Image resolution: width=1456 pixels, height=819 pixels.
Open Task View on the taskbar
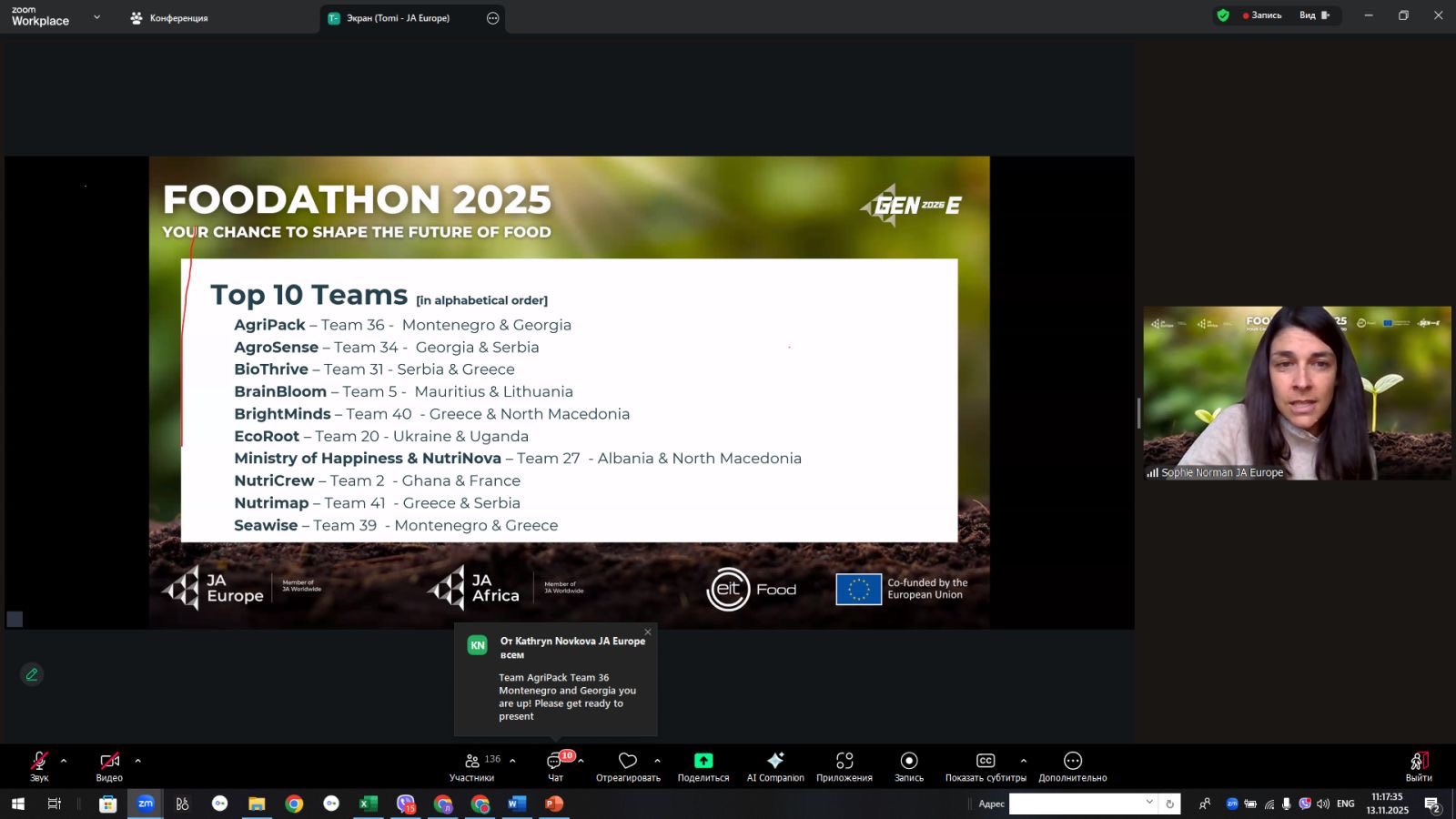pos(55,804)
